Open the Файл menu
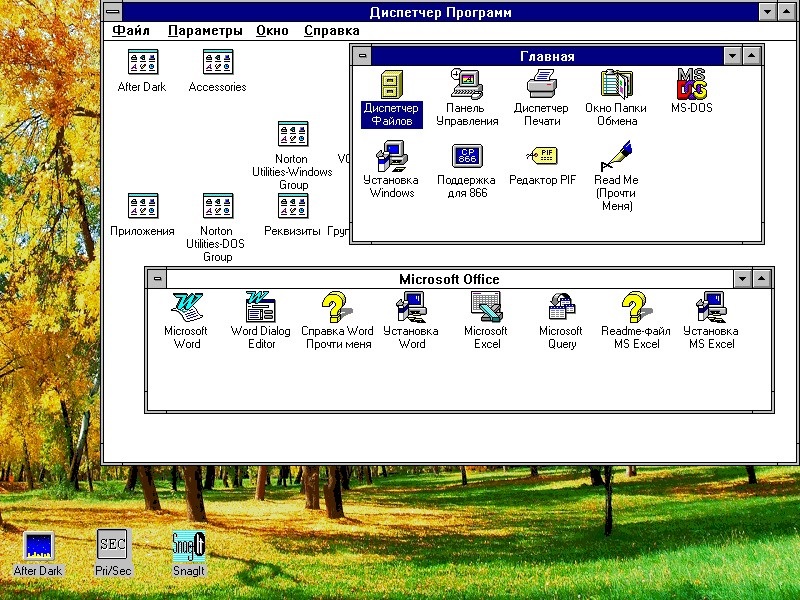This screenshot has height=600, width=800. coord(131,31)
